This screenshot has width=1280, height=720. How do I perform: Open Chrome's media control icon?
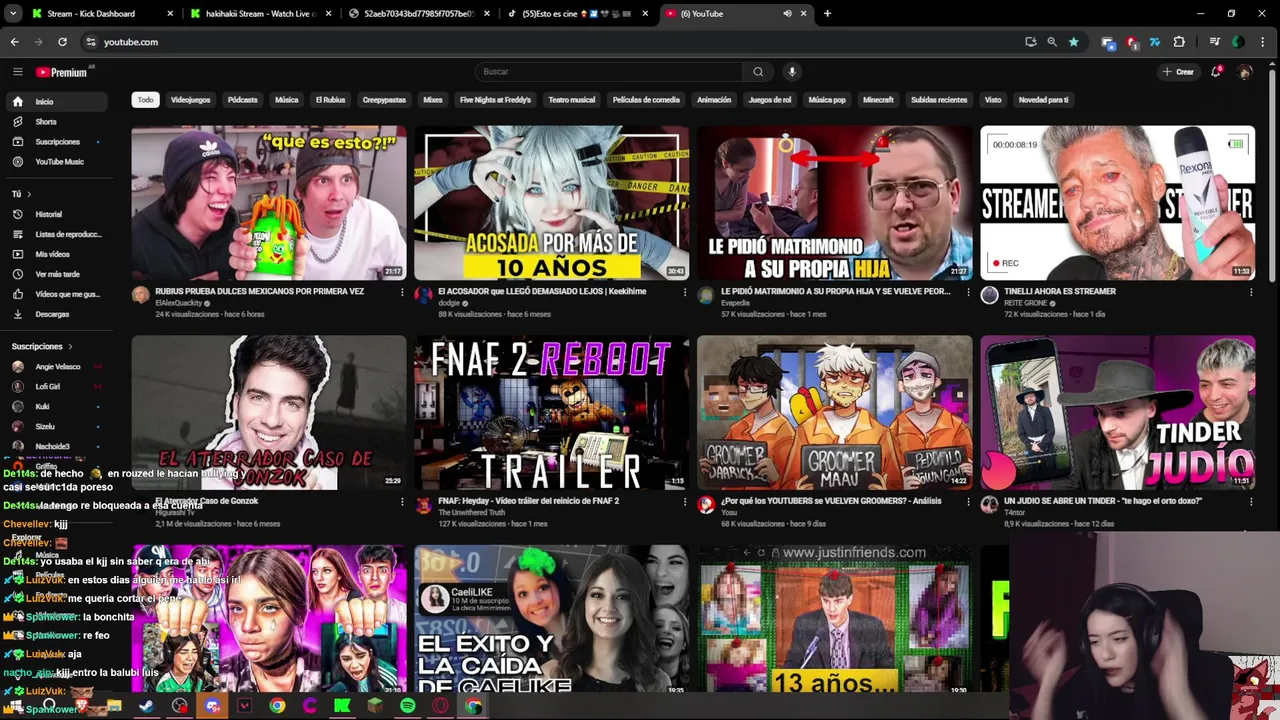pyautogui.click(x=1213, y=42)
